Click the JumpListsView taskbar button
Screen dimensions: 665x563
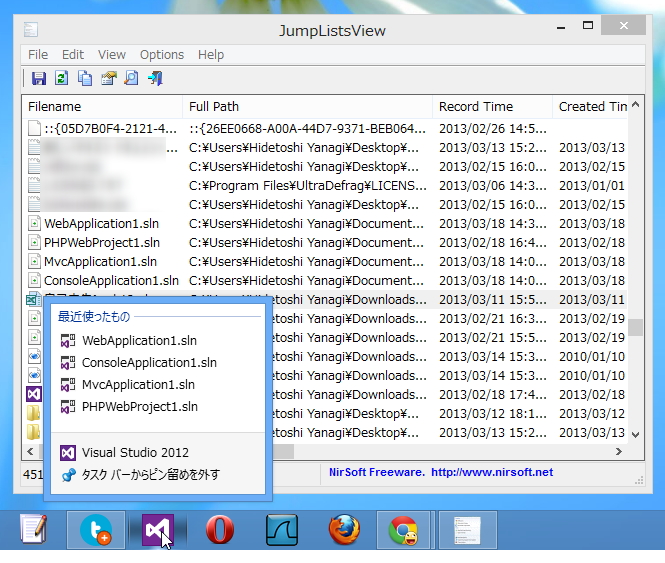pyautogui.click(x=467, y=530)
